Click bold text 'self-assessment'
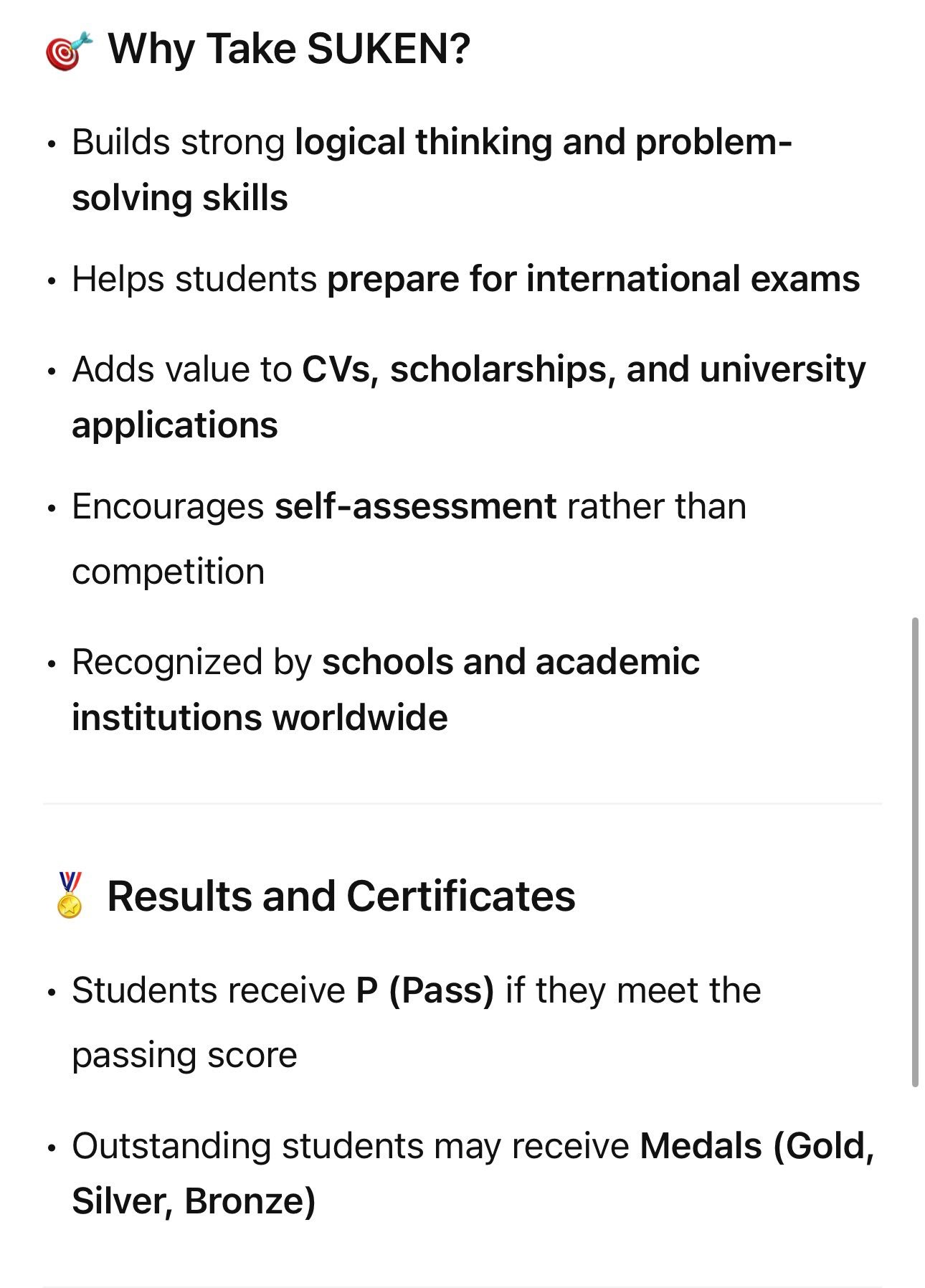Viewport: 925px width, 1288px height. (415, 506)
